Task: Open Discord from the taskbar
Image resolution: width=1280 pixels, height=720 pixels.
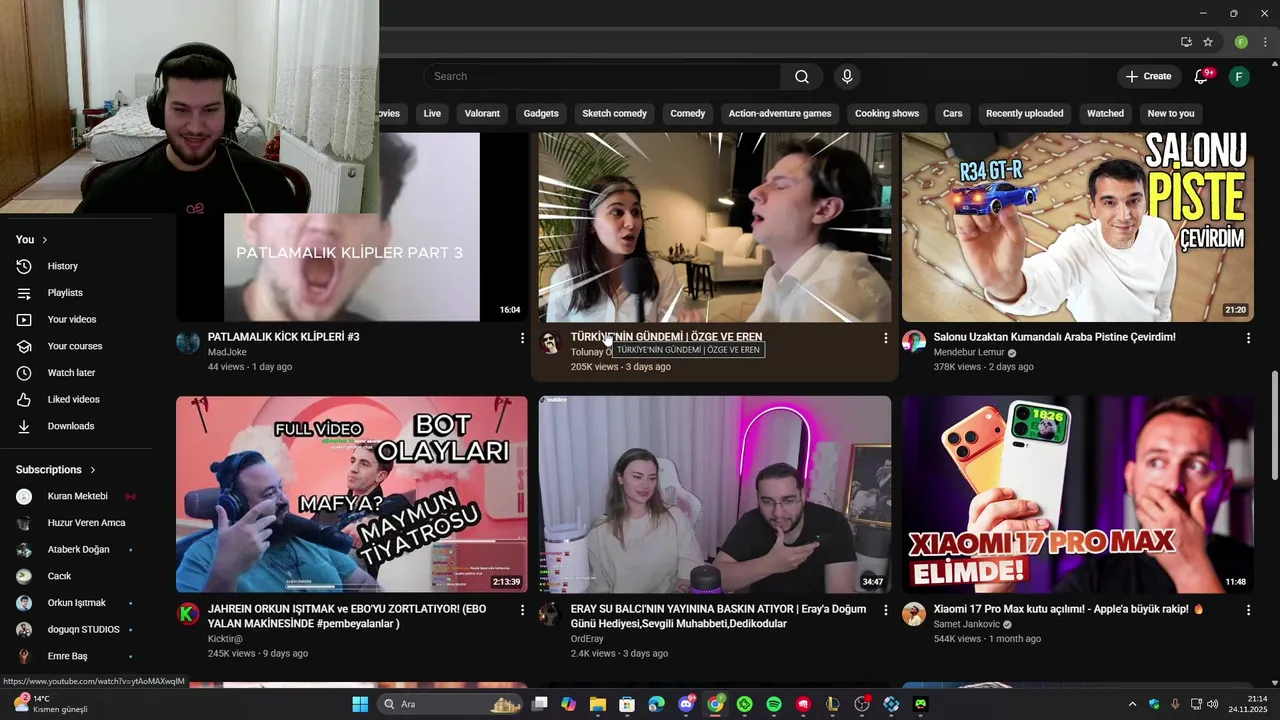Action: 686,704
